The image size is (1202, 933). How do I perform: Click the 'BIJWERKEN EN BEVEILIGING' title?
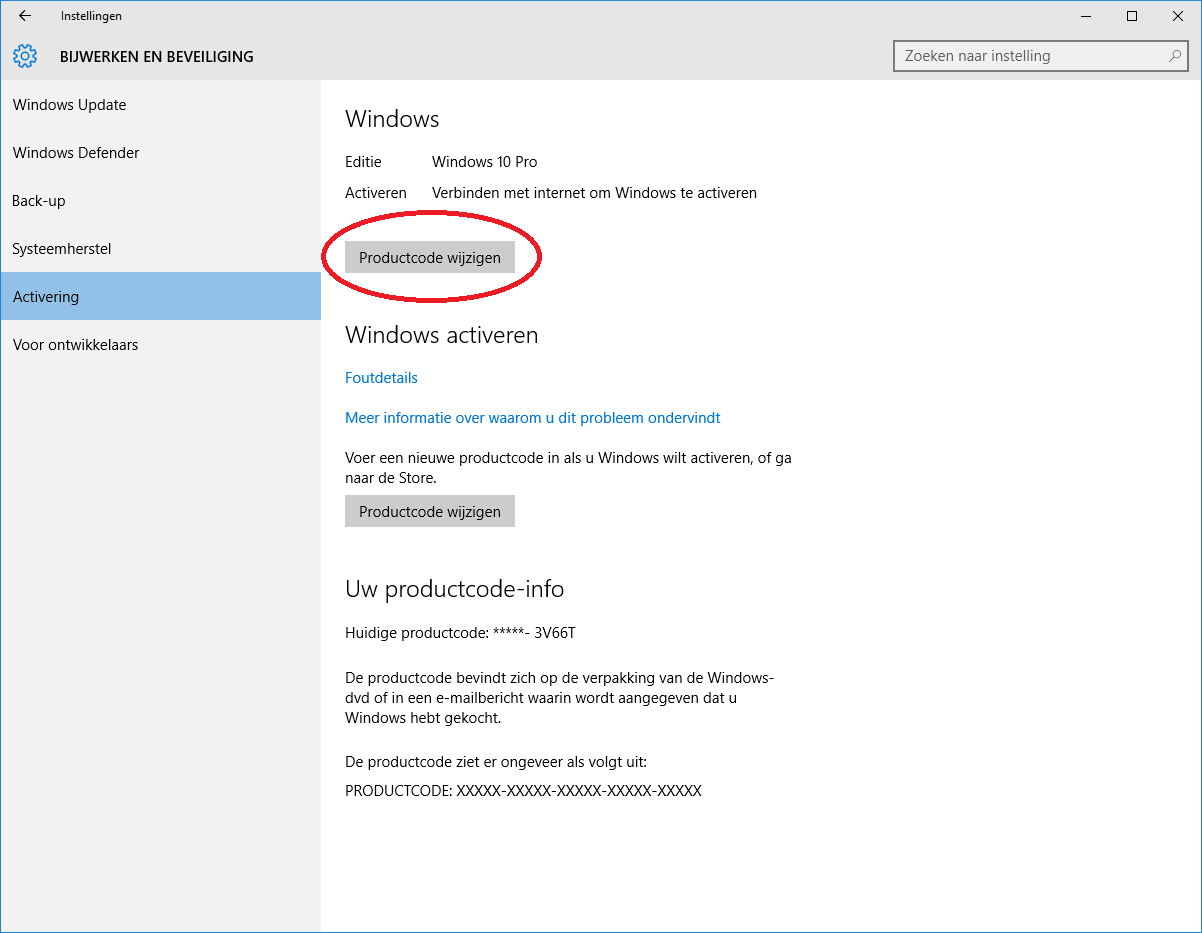[157, 57]
